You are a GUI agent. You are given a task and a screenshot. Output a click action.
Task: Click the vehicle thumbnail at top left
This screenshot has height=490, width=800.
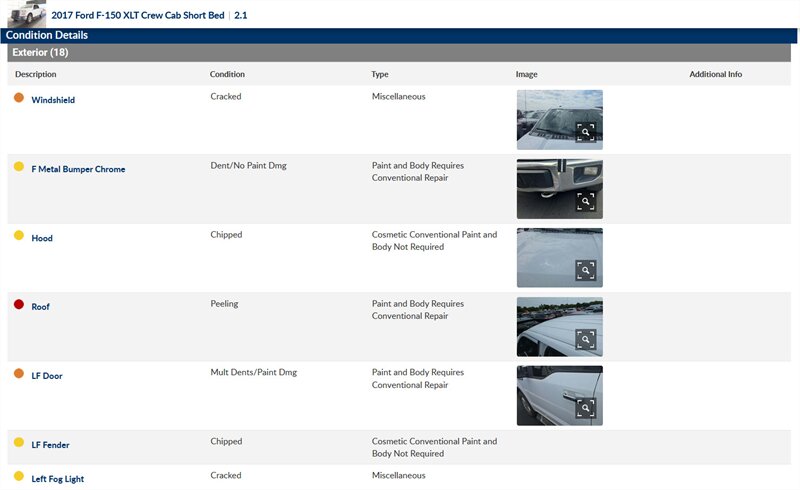[26, 14]
